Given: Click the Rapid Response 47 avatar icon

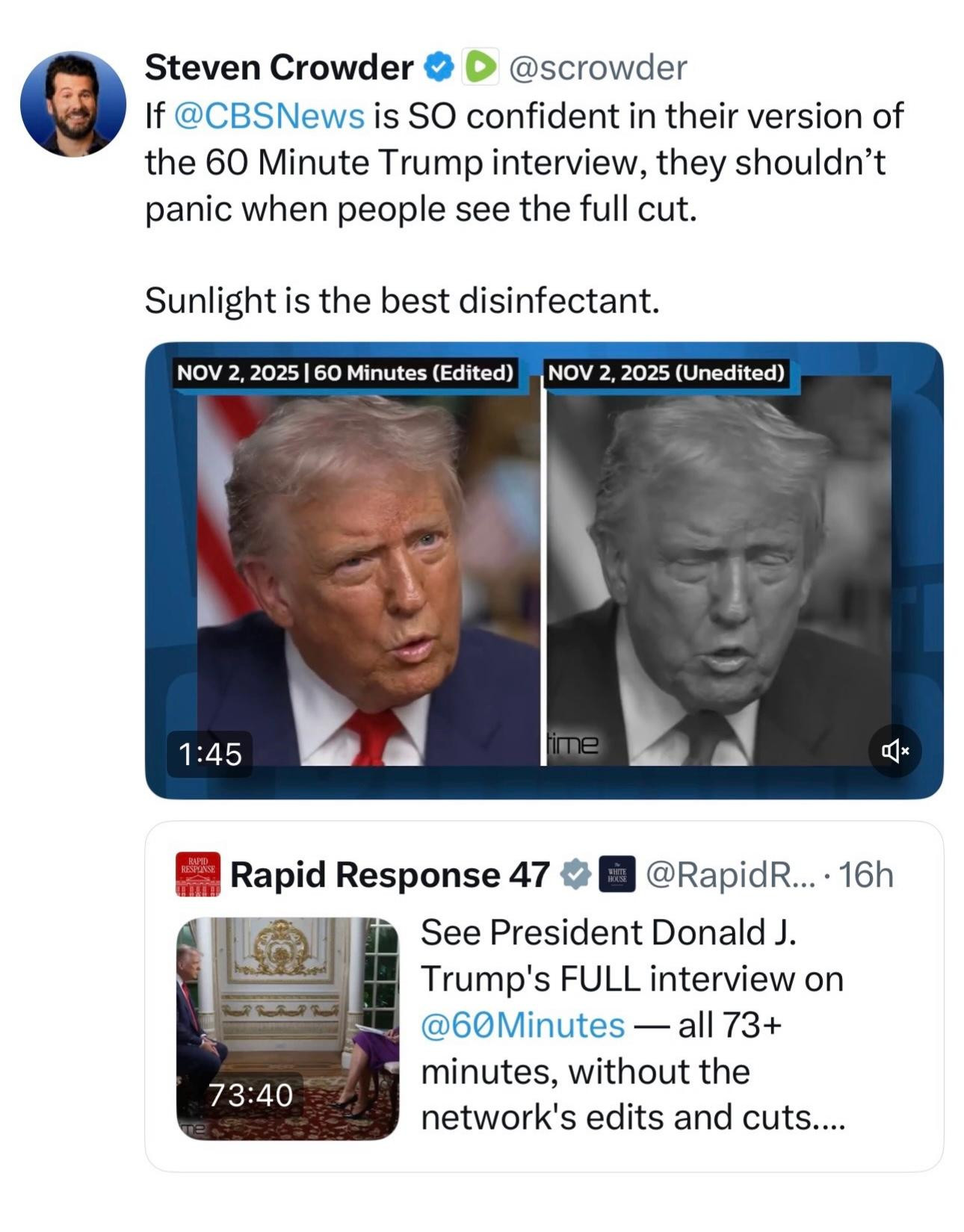Looking at the screenshot, I should 198,873.
